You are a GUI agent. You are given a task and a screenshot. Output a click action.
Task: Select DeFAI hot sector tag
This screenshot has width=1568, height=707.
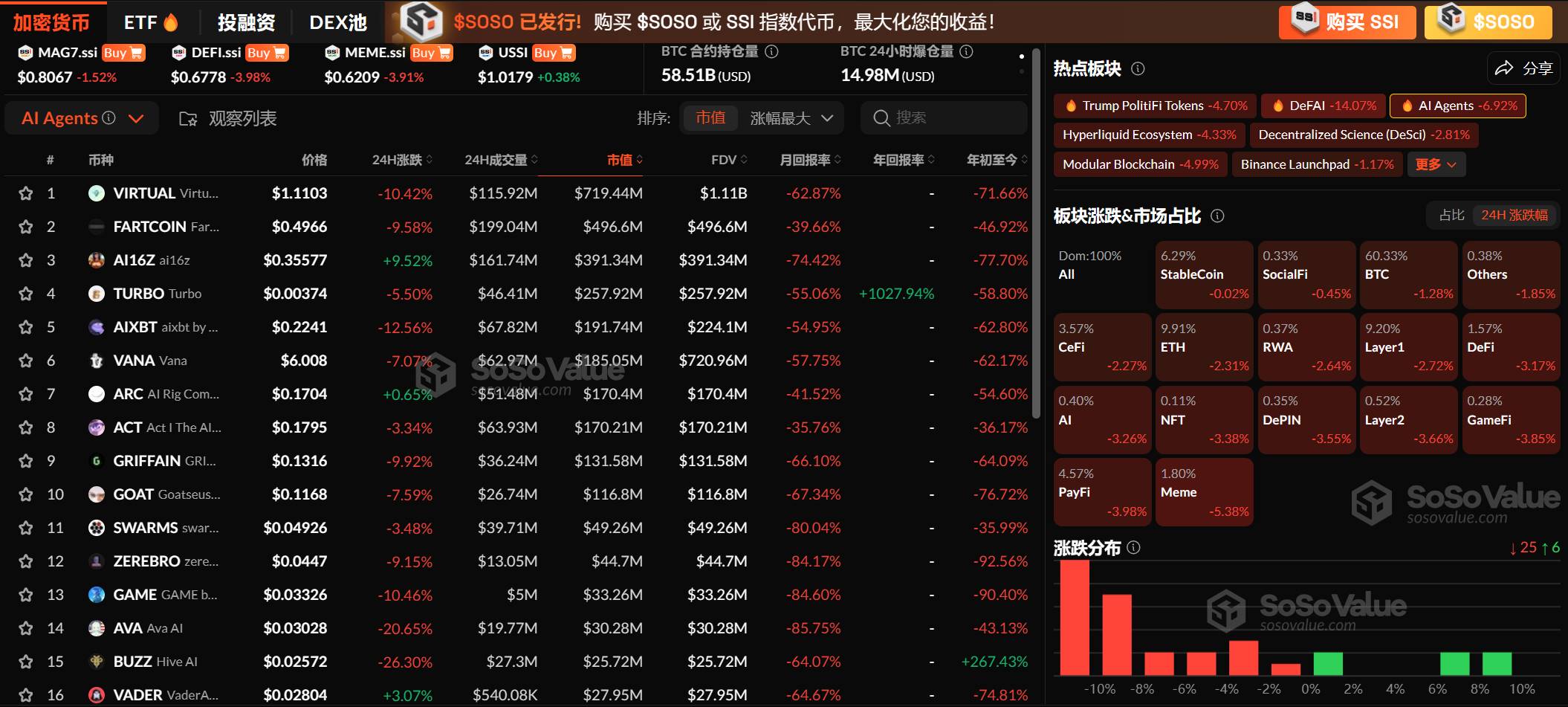click(x=1324, y=106)
